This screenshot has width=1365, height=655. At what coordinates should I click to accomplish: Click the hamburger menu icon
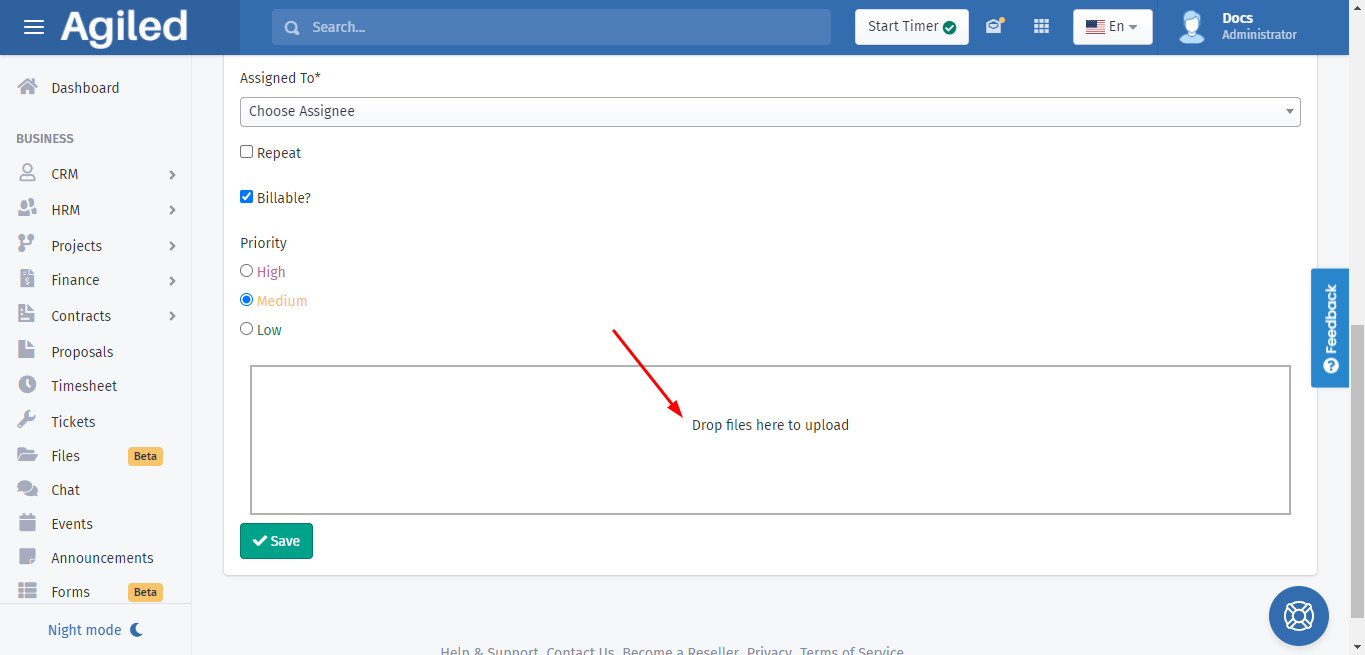(34, 27)
